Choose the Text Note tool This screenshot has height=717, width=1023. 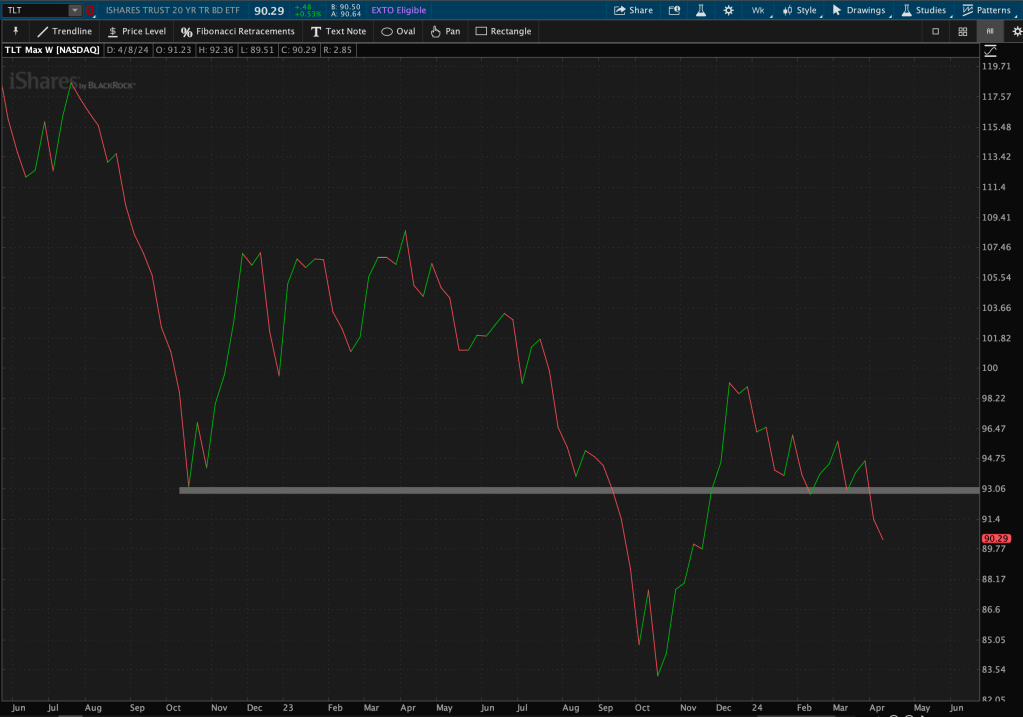point(338,31)
